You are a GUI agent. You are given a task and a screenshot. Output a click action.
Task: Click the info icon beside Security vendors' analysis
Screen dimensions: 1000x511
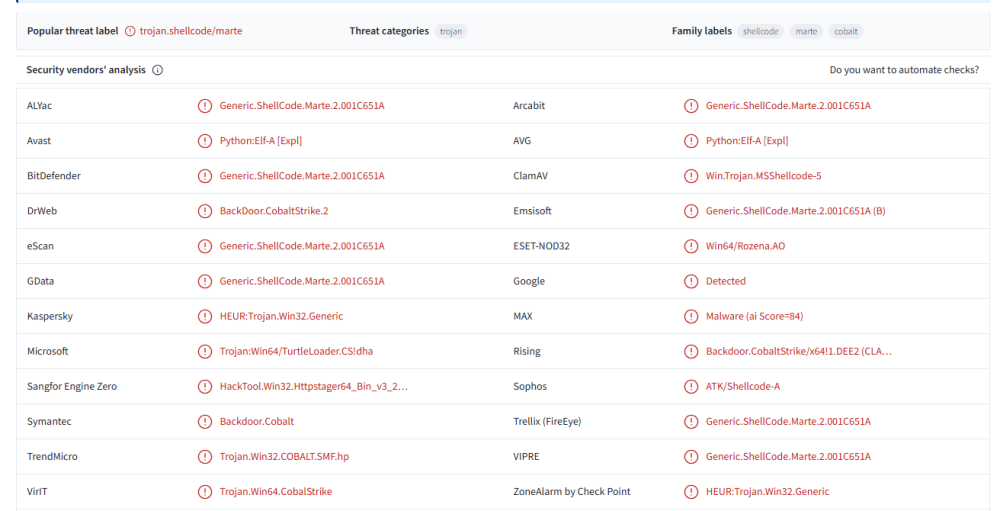158,70
